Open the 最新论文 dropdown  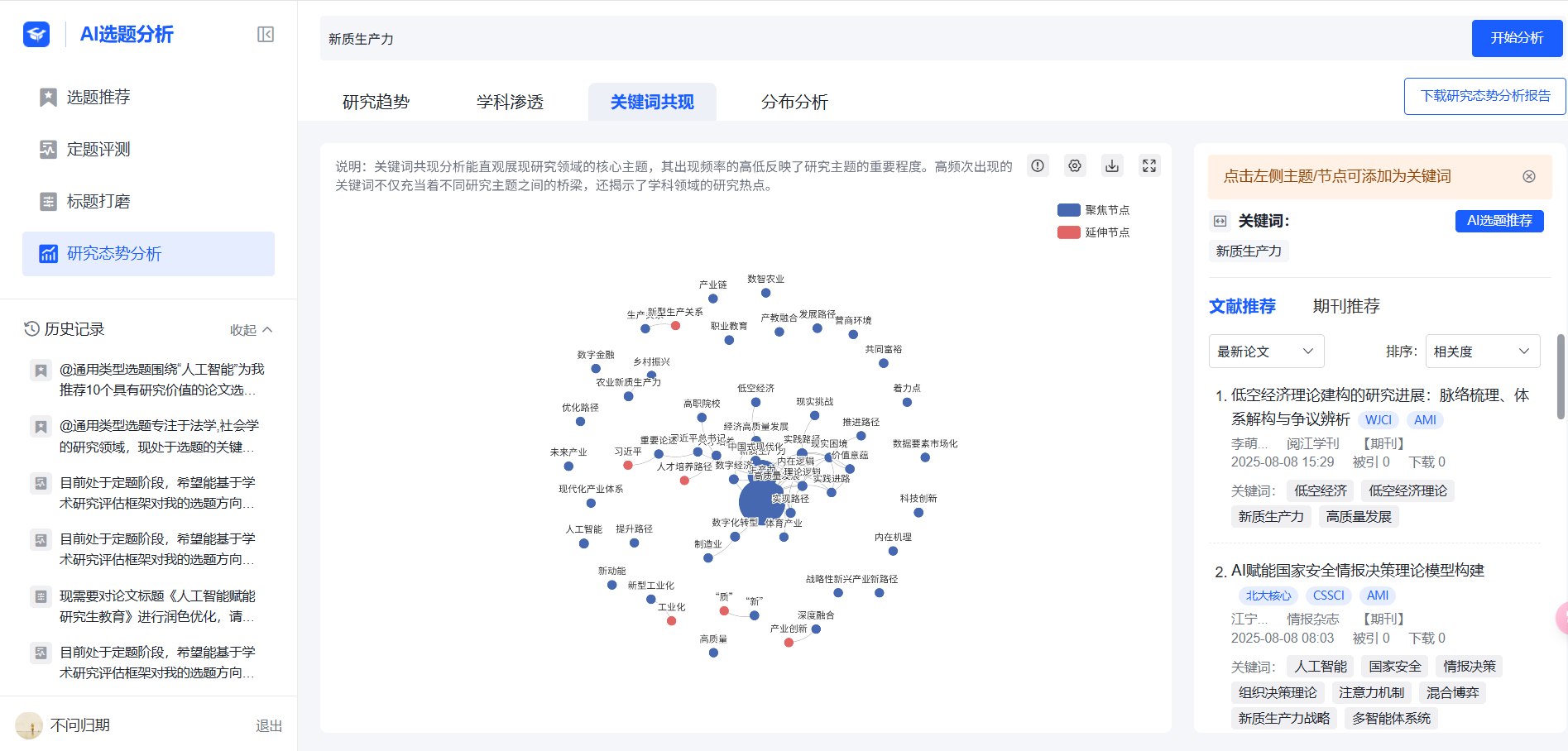click(x=1266, y=352)
